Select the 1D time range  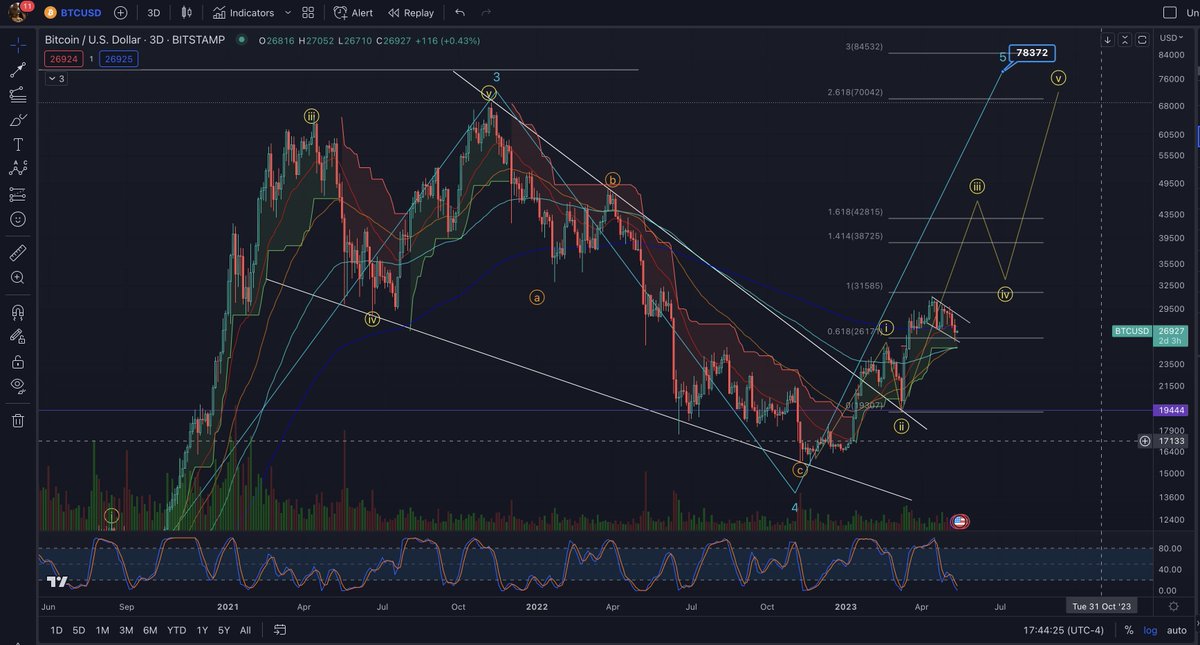pos(56,630)
